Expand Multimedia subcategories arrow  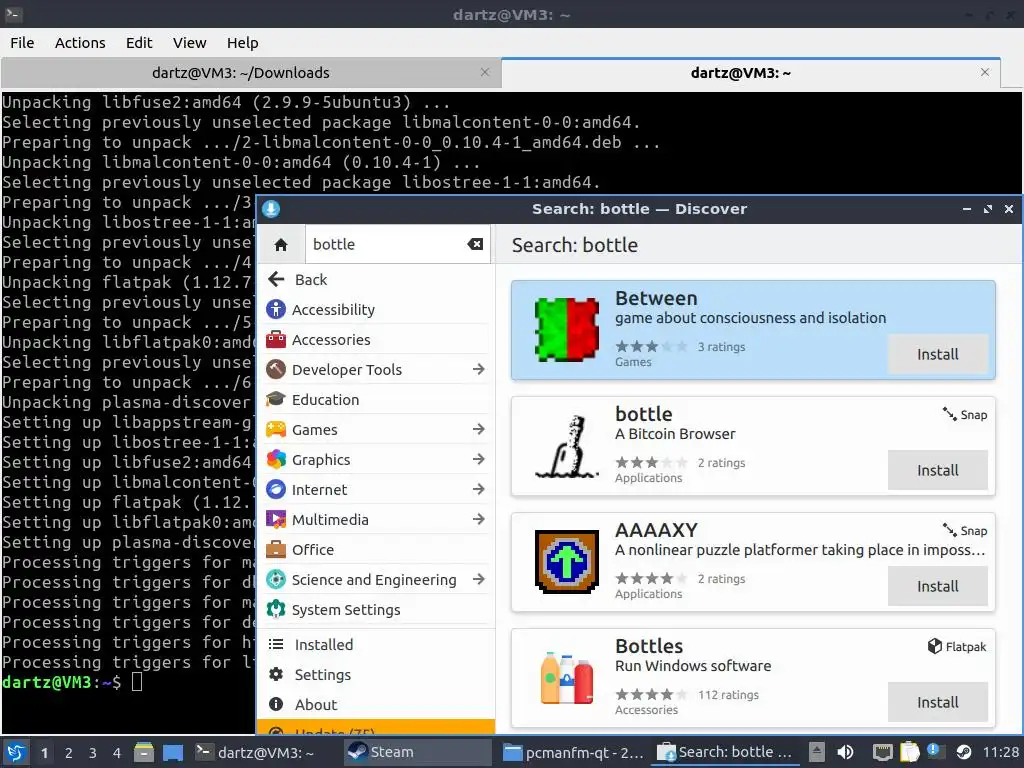[479, 520]
